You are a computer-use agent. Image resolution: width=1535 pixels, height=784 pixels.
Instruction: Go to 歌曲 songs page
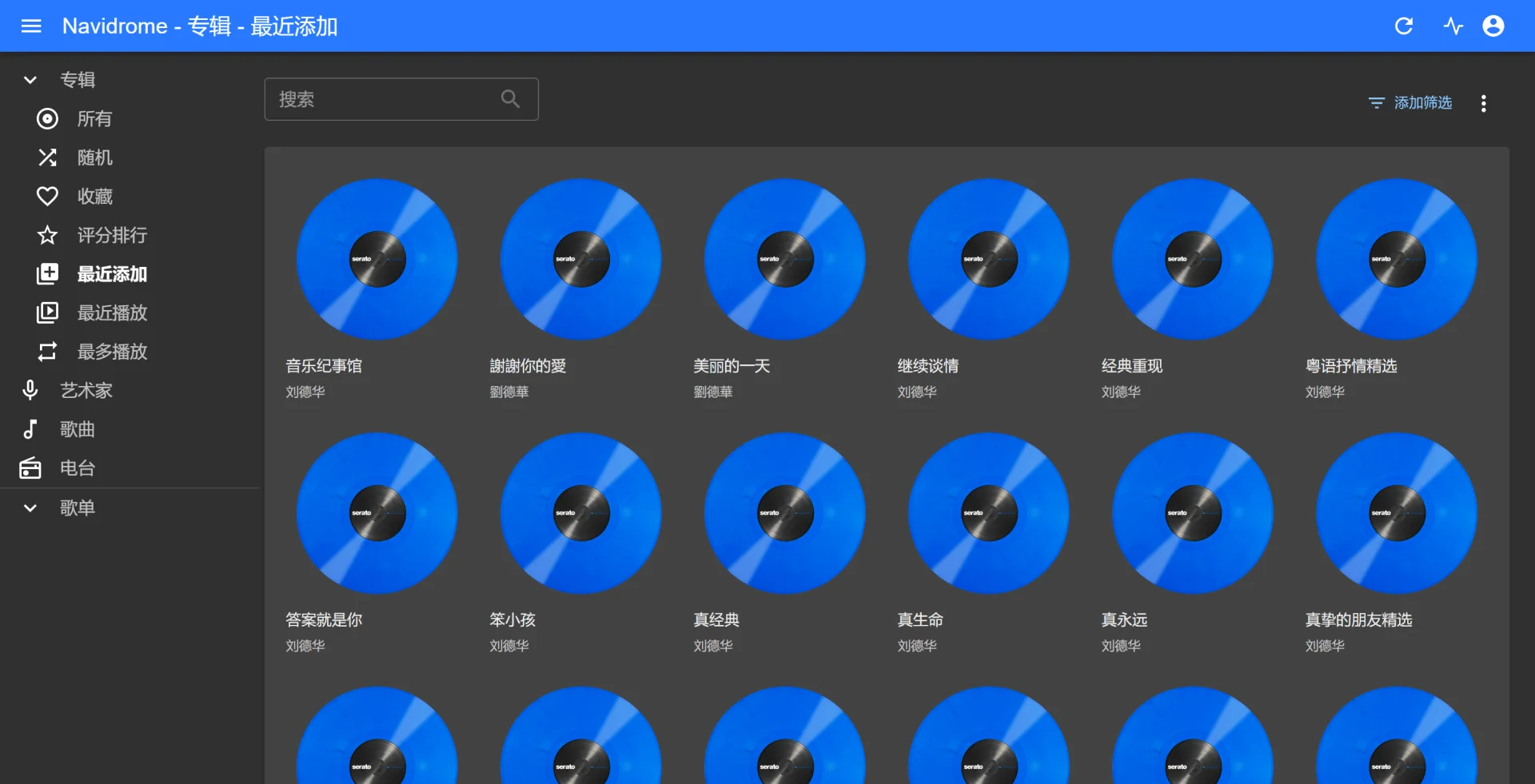point(78,430)
